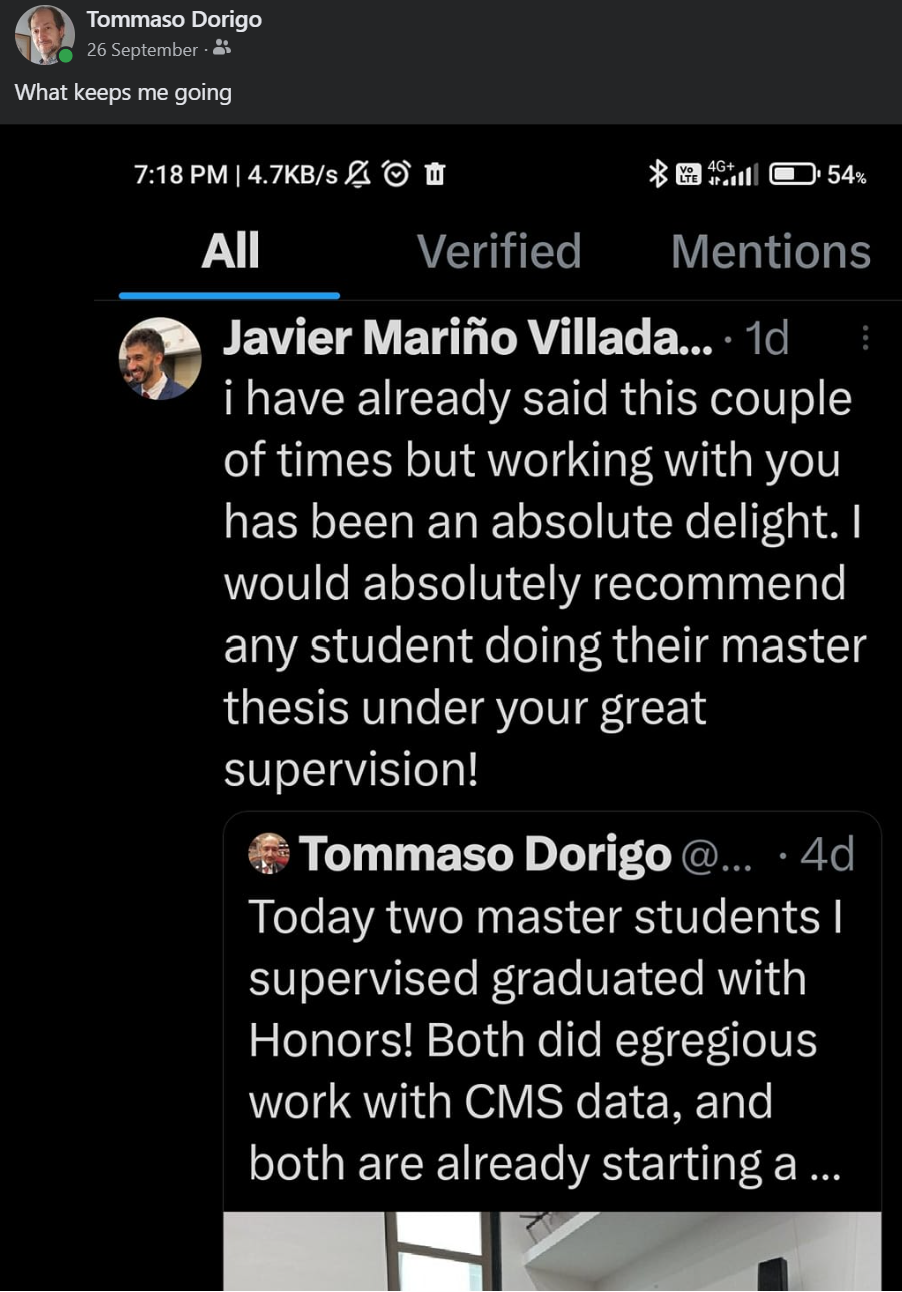902x1292 pixels.
Task: Open the three-dot menu on Javier's tweet
Action: click(865, 340)
